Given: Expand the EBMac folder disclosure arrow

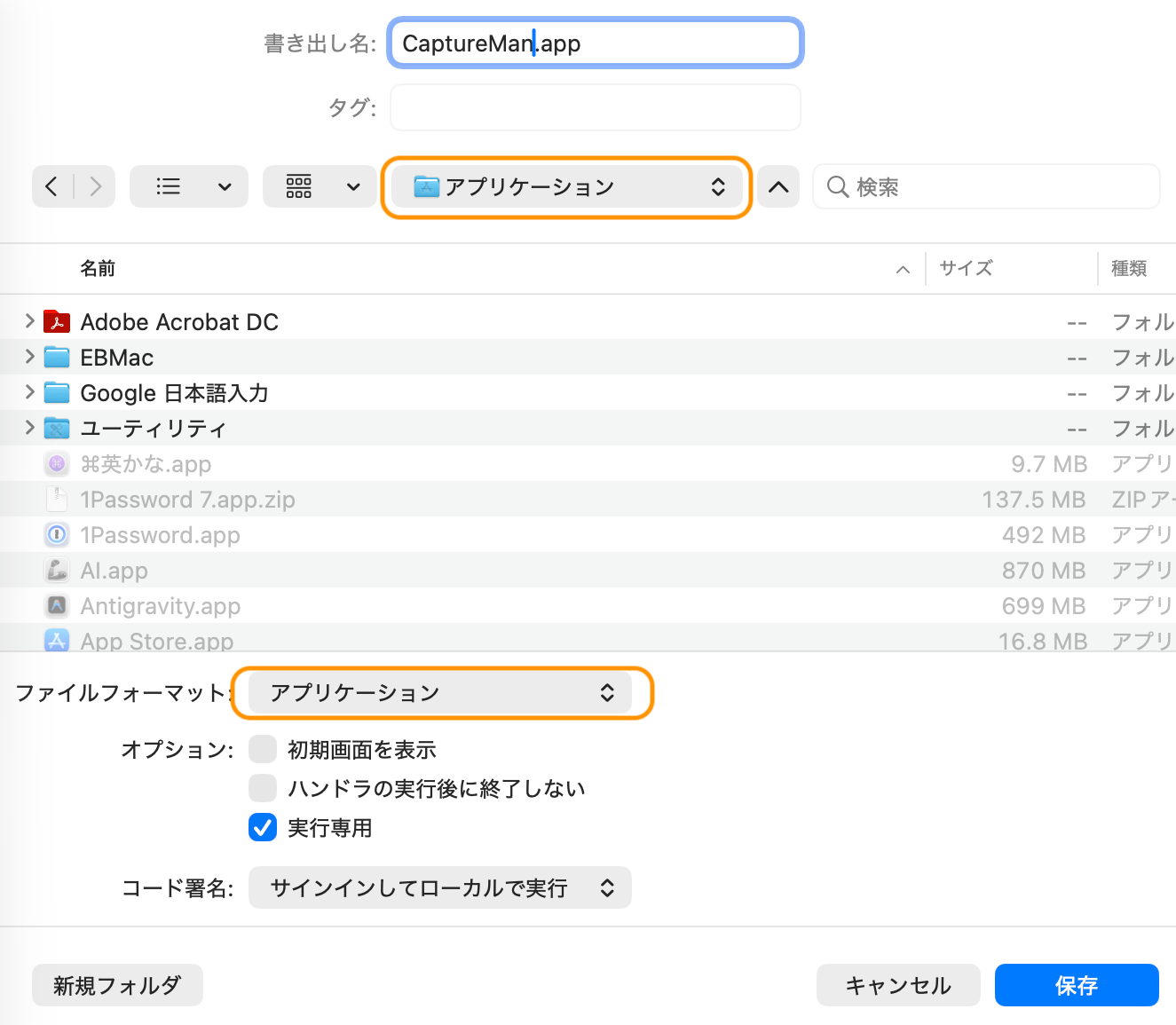Looking at the screenshot, I should (x=29, y=357).
